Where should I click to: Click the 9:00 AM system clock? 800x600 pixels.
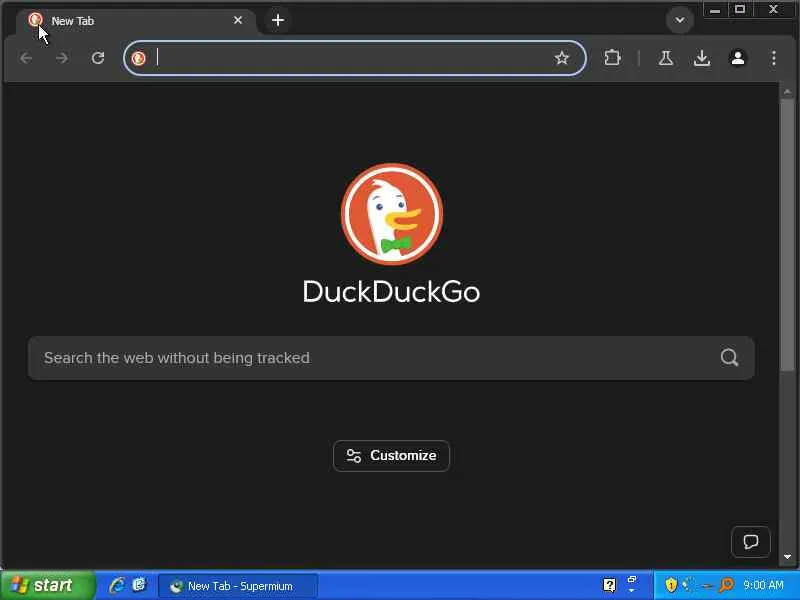(x=763, y=585)
